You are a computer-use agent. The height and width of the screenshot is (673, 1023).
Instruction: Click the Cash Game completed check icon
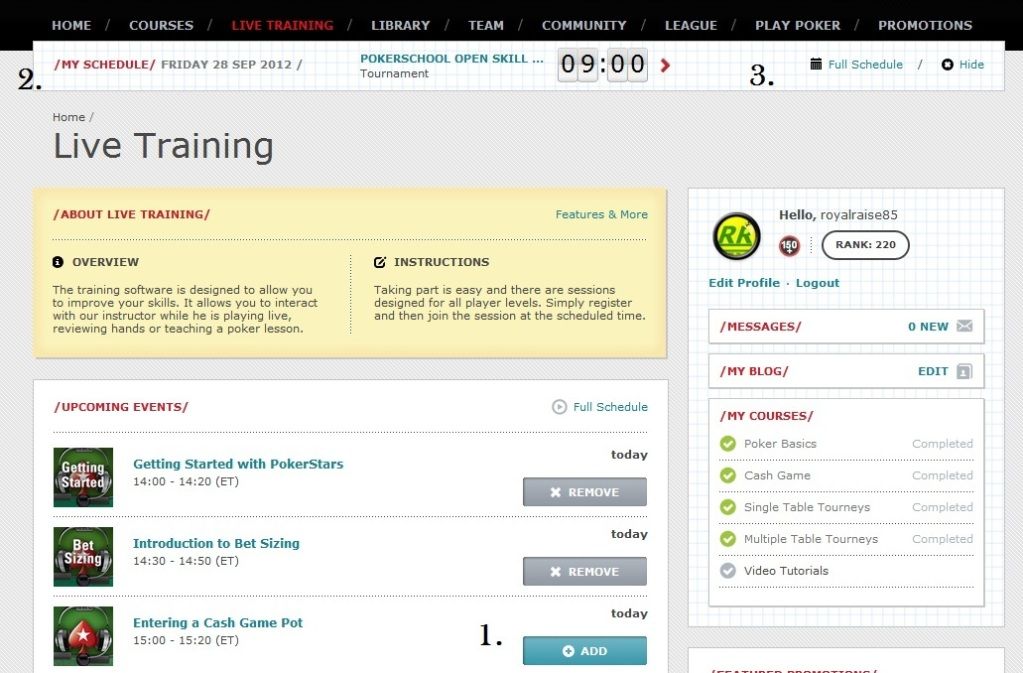(727, 475)
